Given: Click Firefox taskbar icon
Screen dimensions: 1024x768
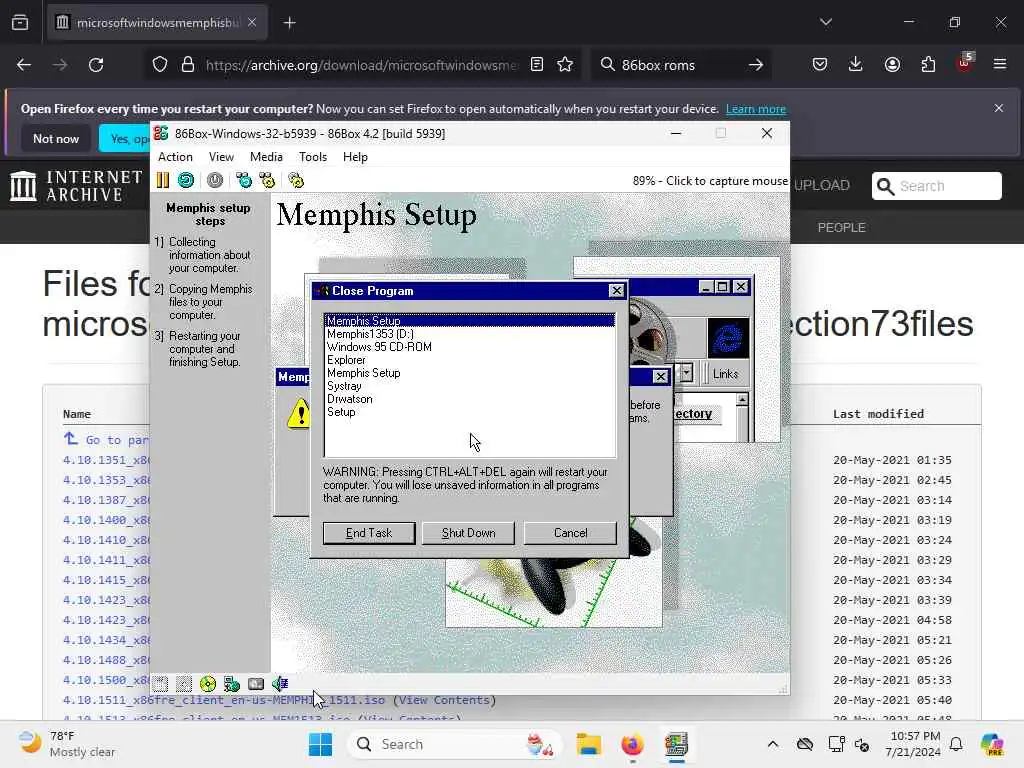Looking at the screenshot, I should tap(632, 744).
